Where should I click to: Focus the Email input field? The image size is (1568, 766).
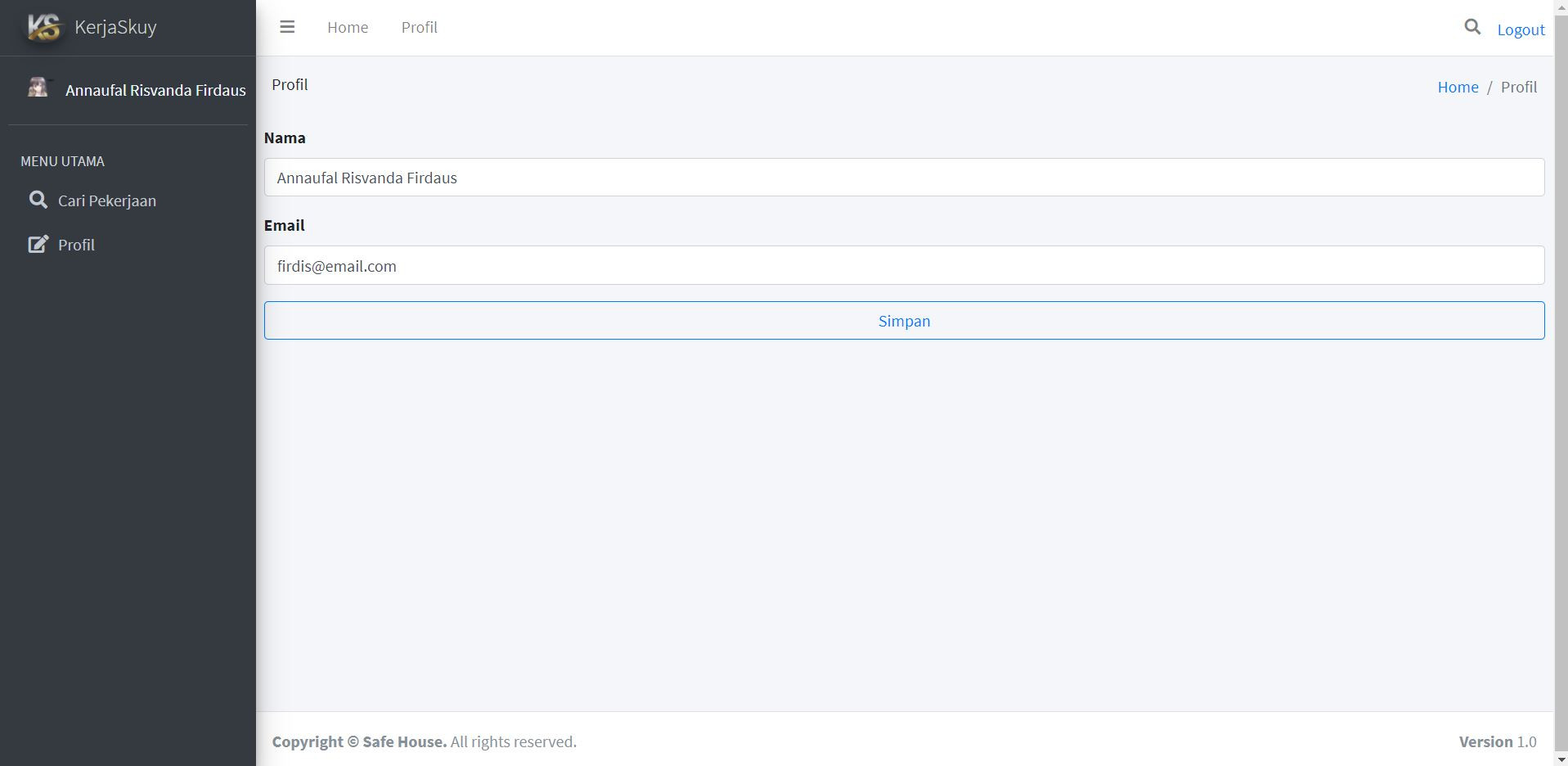click(903, 266)
